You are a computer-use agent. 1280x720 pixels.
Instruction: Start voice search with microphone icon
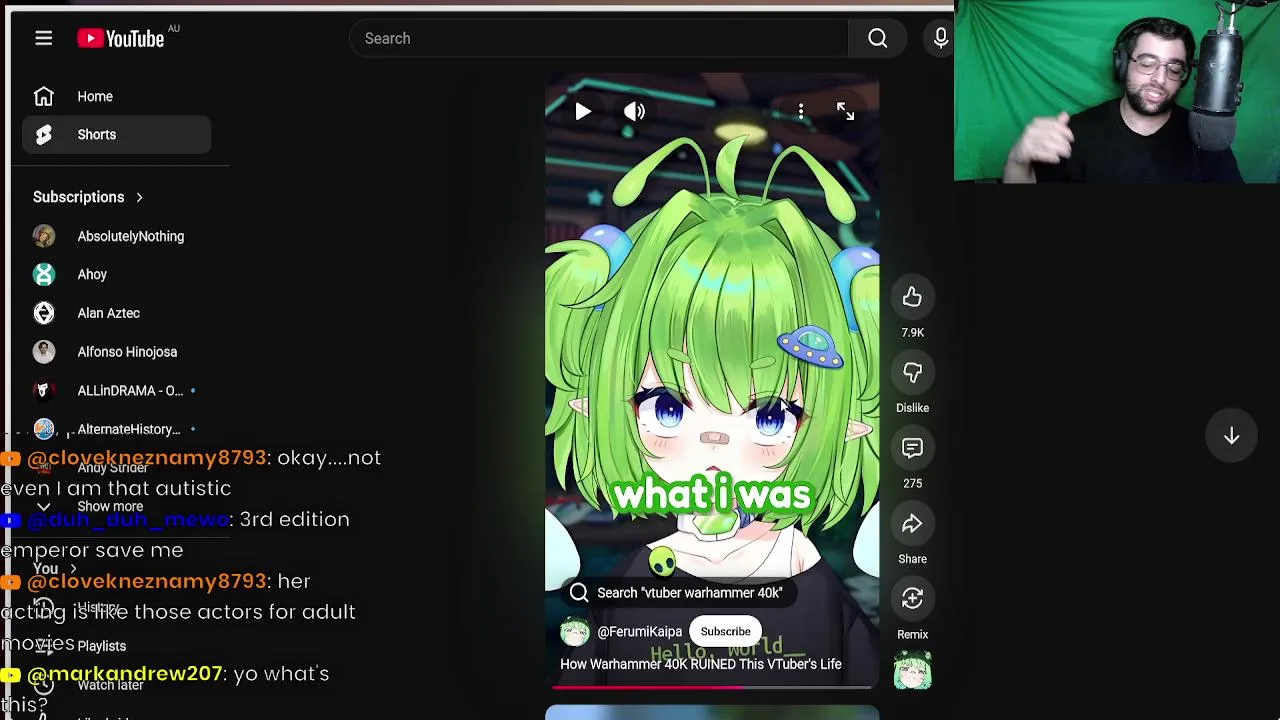pyautogui.click(x=940, y=38)
